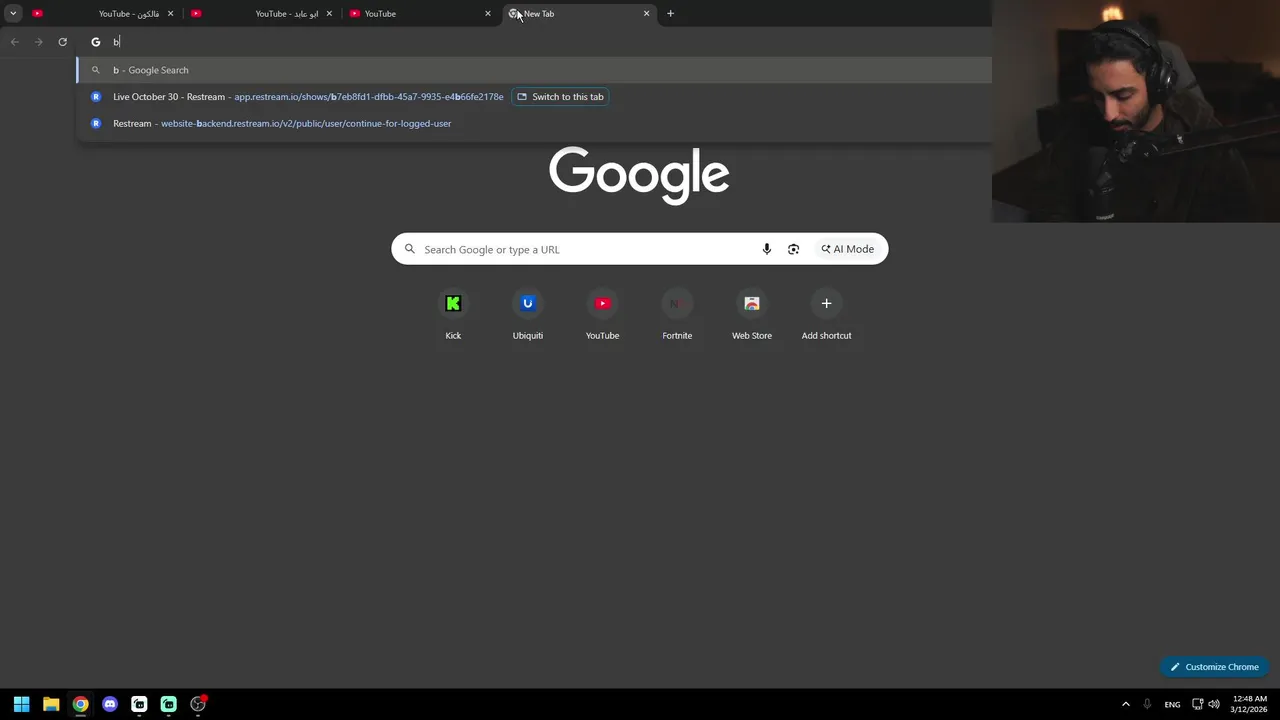Open File Explorer from the taskbar
Image resolution: width=1280 pixels, height=720 pixels.
coord(51,704)
